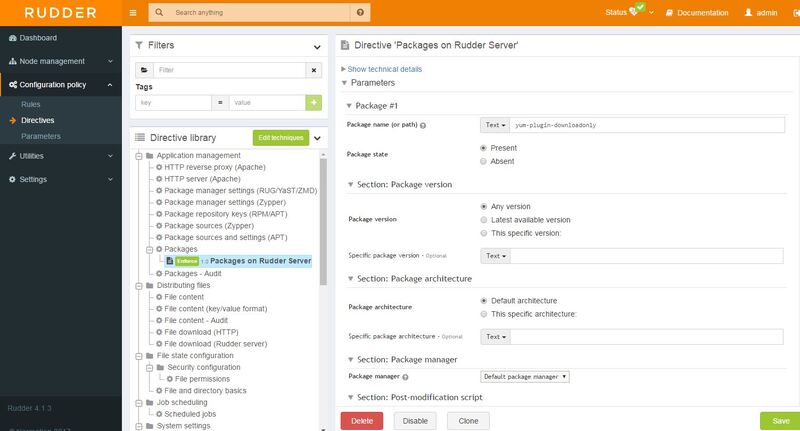Screen dimensions: 800x431
Task: Click the gear icon of File permissions
Action: [x=169, y=379]
